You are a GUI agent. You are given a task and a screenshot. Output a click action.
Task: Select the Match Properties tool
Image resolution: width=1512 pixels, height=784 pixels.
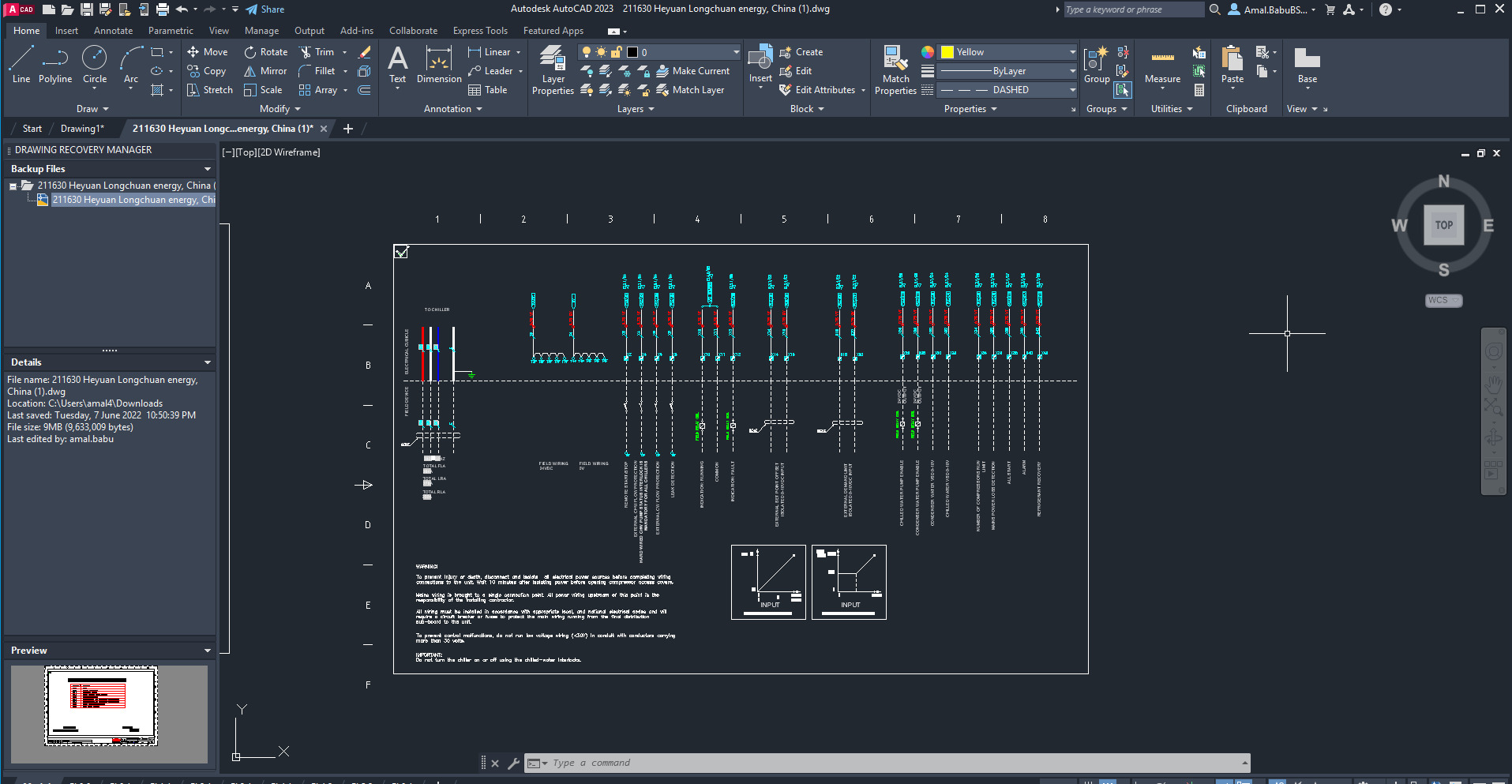(x=895, y=70)
